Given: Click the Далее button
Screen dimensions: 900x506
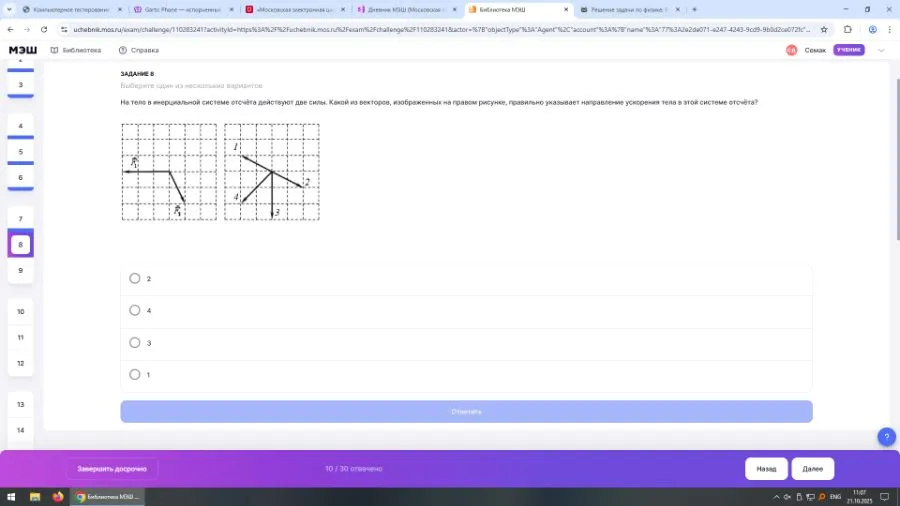Looking at the screenshot, I should 812,469.
